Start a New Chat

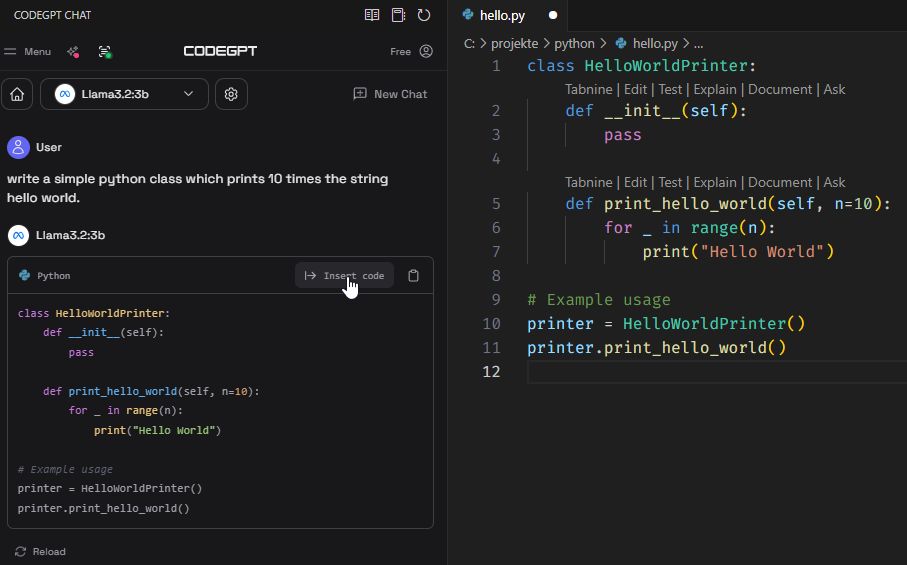coord(390,94)
